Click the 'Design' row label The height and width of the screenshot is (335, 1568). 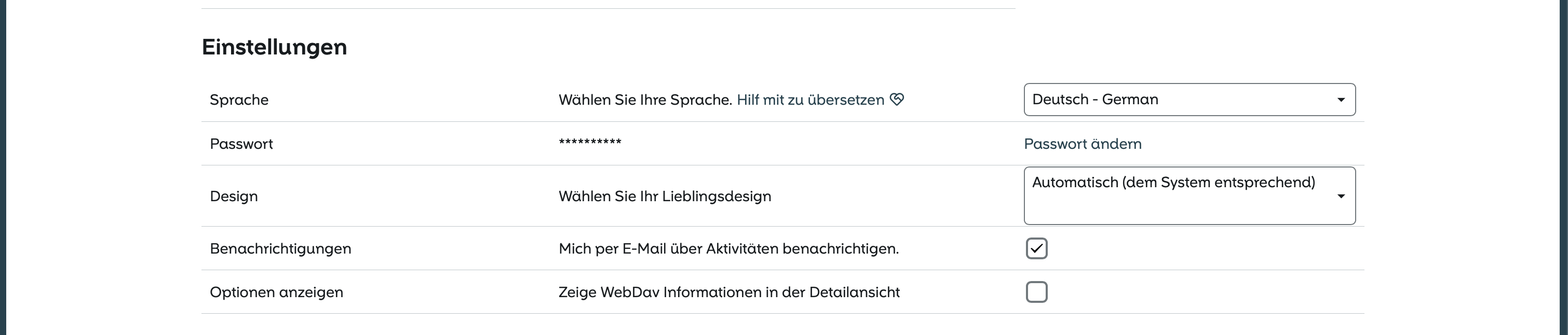point(234,197)
